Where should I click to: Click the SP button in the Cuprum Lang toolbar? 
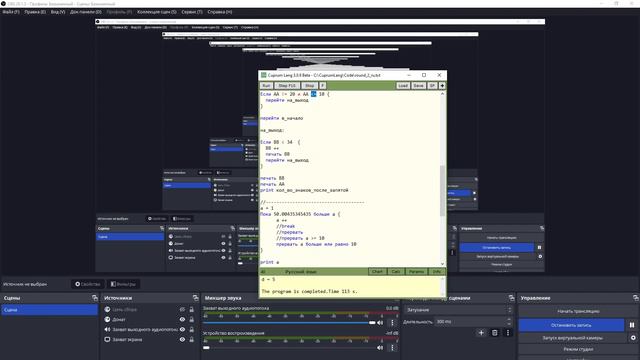click(432, 86)
